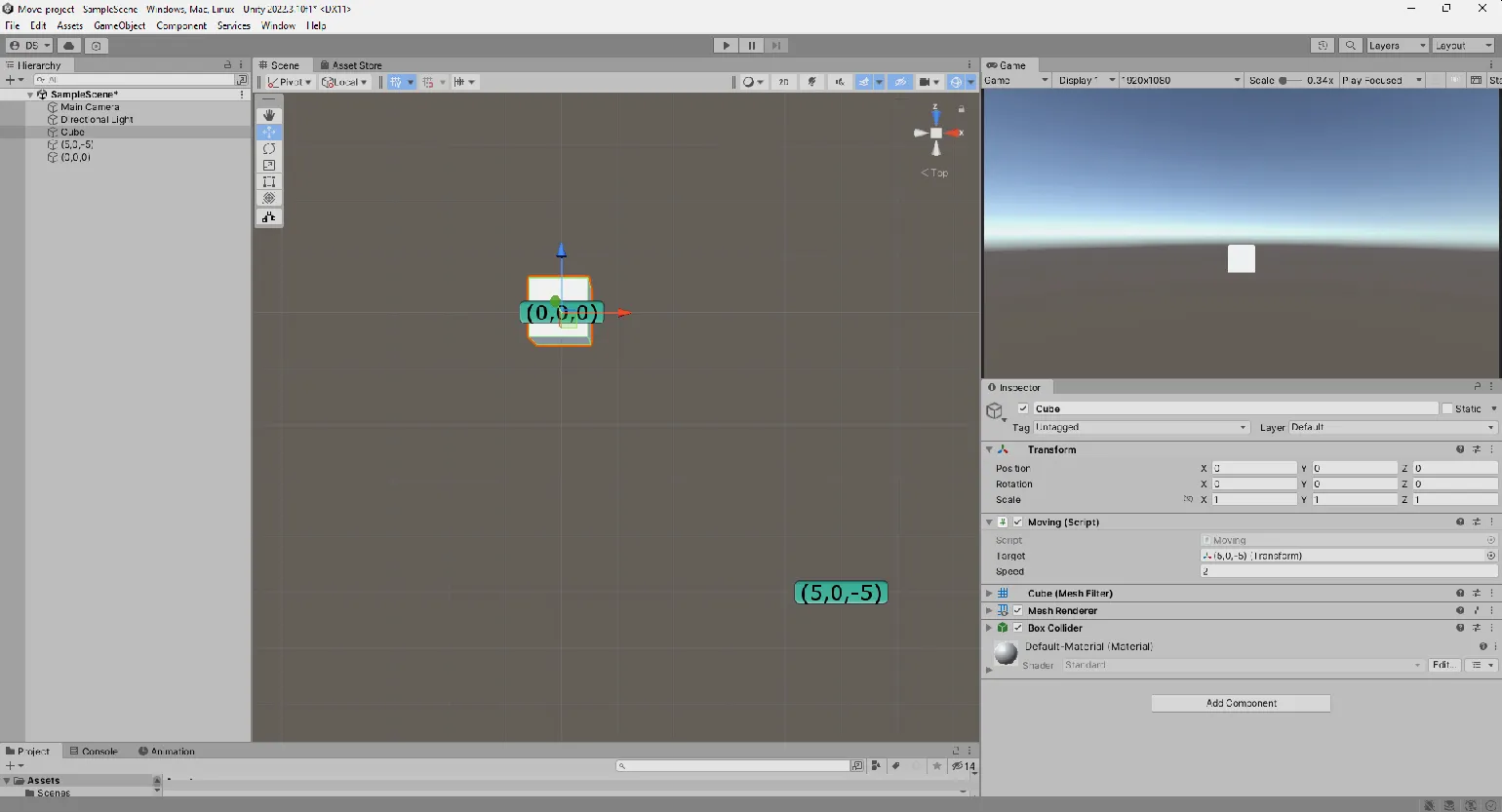Click the Speed input field in Moving script

[1346, 572]
